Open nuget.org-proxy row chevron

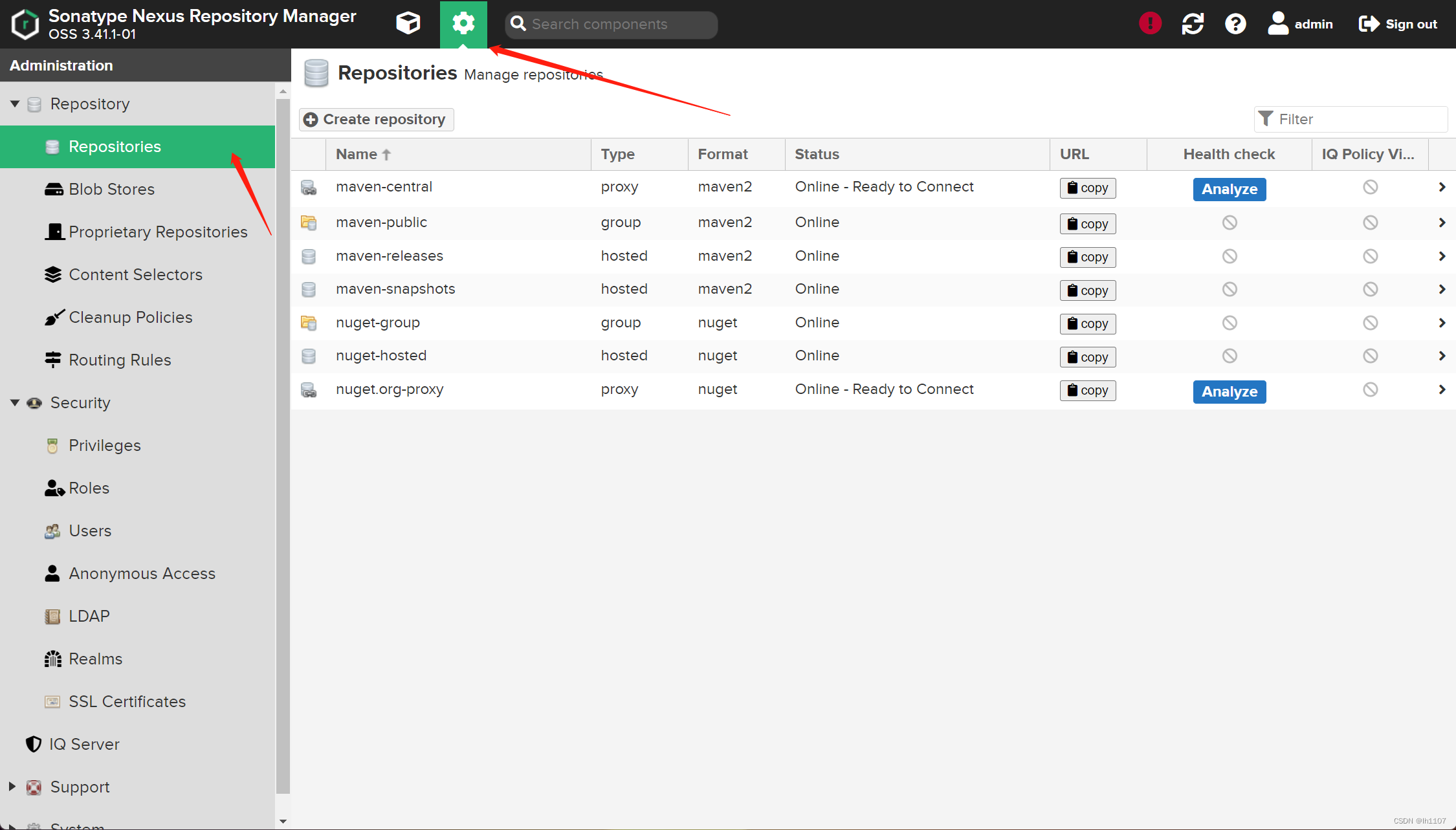1442,389
